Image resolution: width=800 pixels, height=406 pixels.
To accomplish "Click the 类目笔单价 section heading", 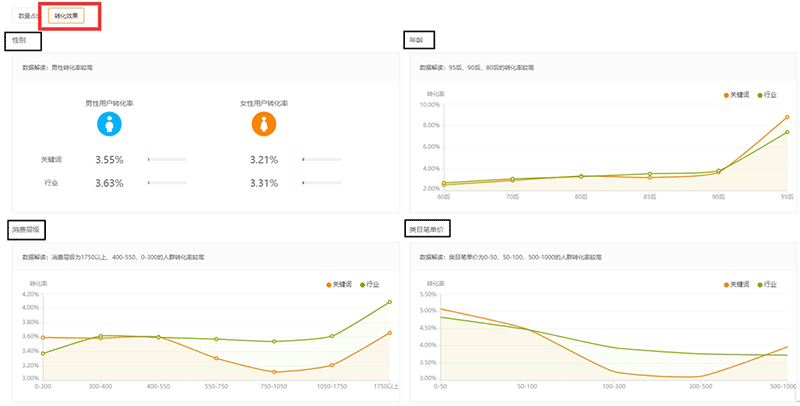I will coord(427,229).
